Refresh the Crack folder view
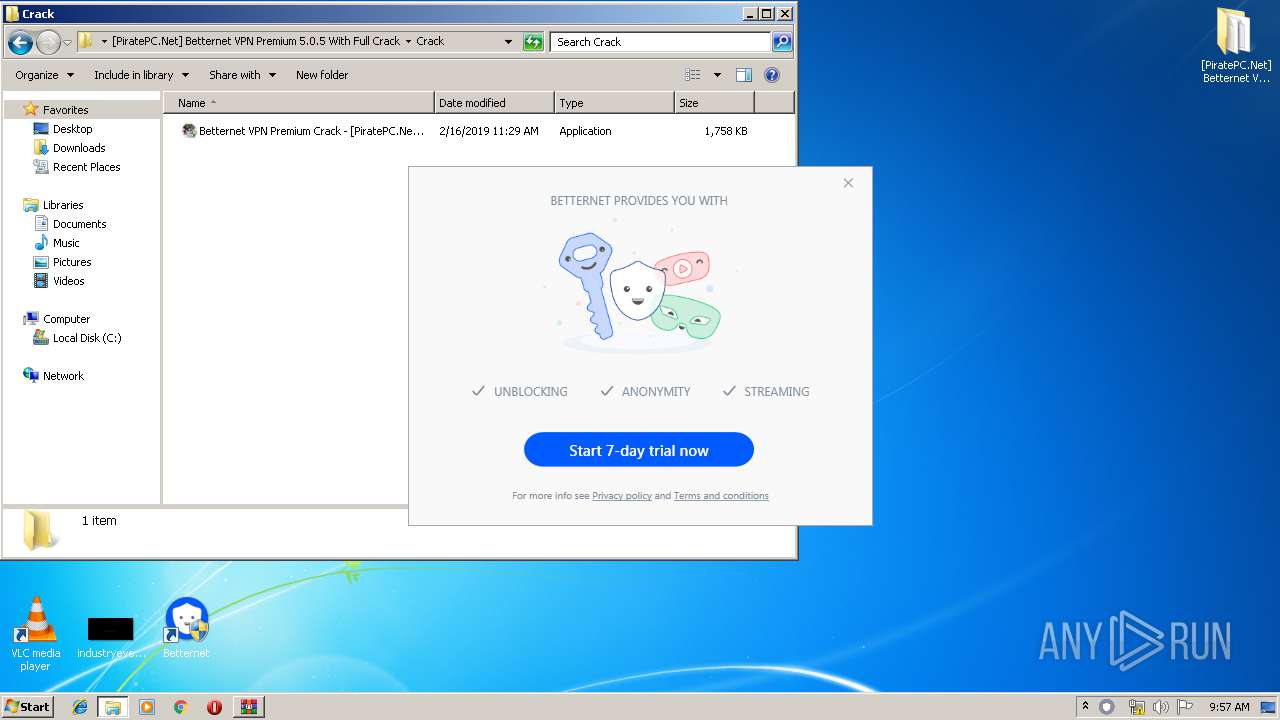Viewport: 1280px width, 720px height. 533,42
